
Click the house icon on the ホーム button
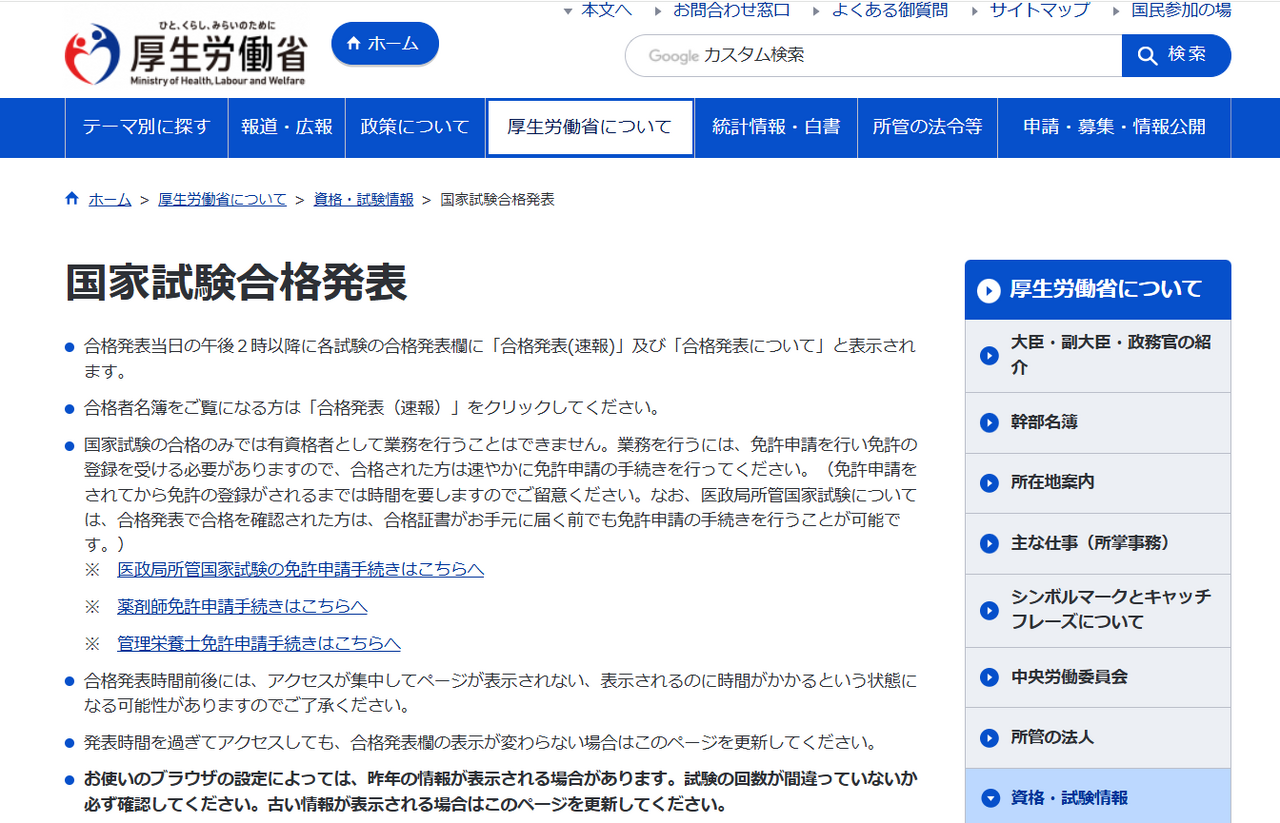(x=352, y=44)
